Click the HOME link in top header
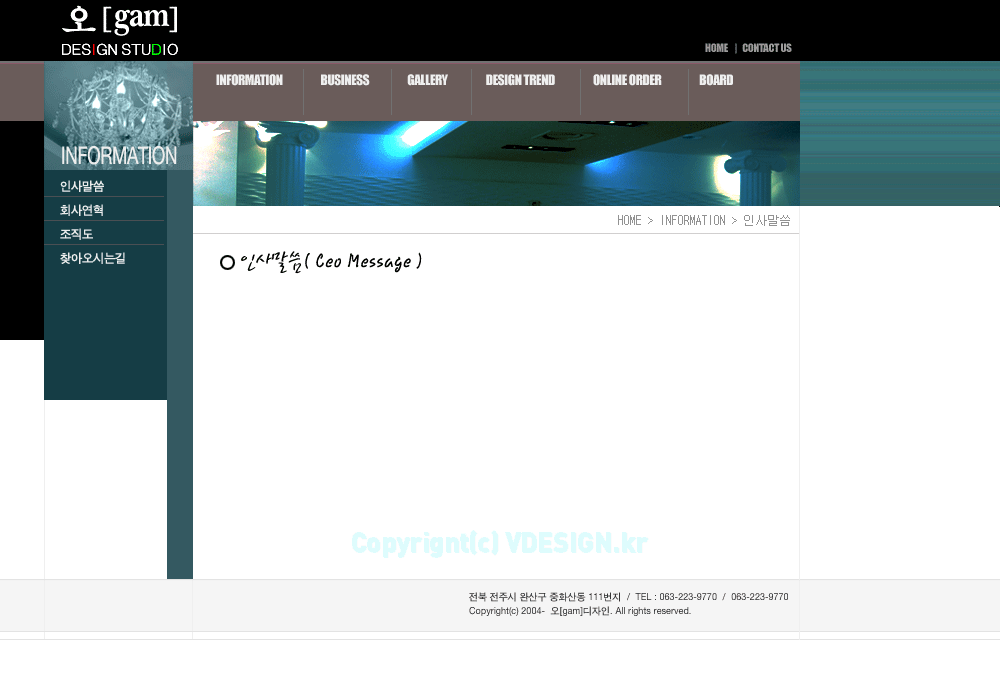This screenshot has height=700, width=1000. (x=716, y=48)
